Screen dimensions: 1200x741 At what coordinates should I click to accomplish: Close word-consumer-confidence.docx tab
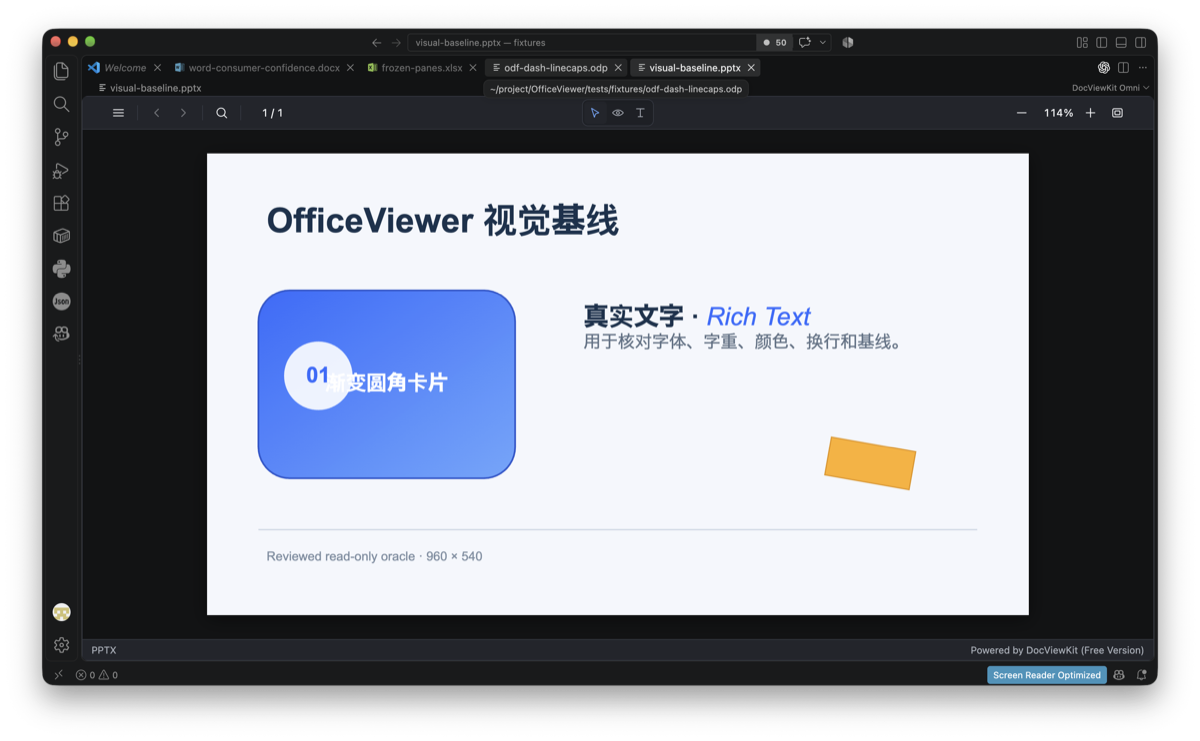350,68
